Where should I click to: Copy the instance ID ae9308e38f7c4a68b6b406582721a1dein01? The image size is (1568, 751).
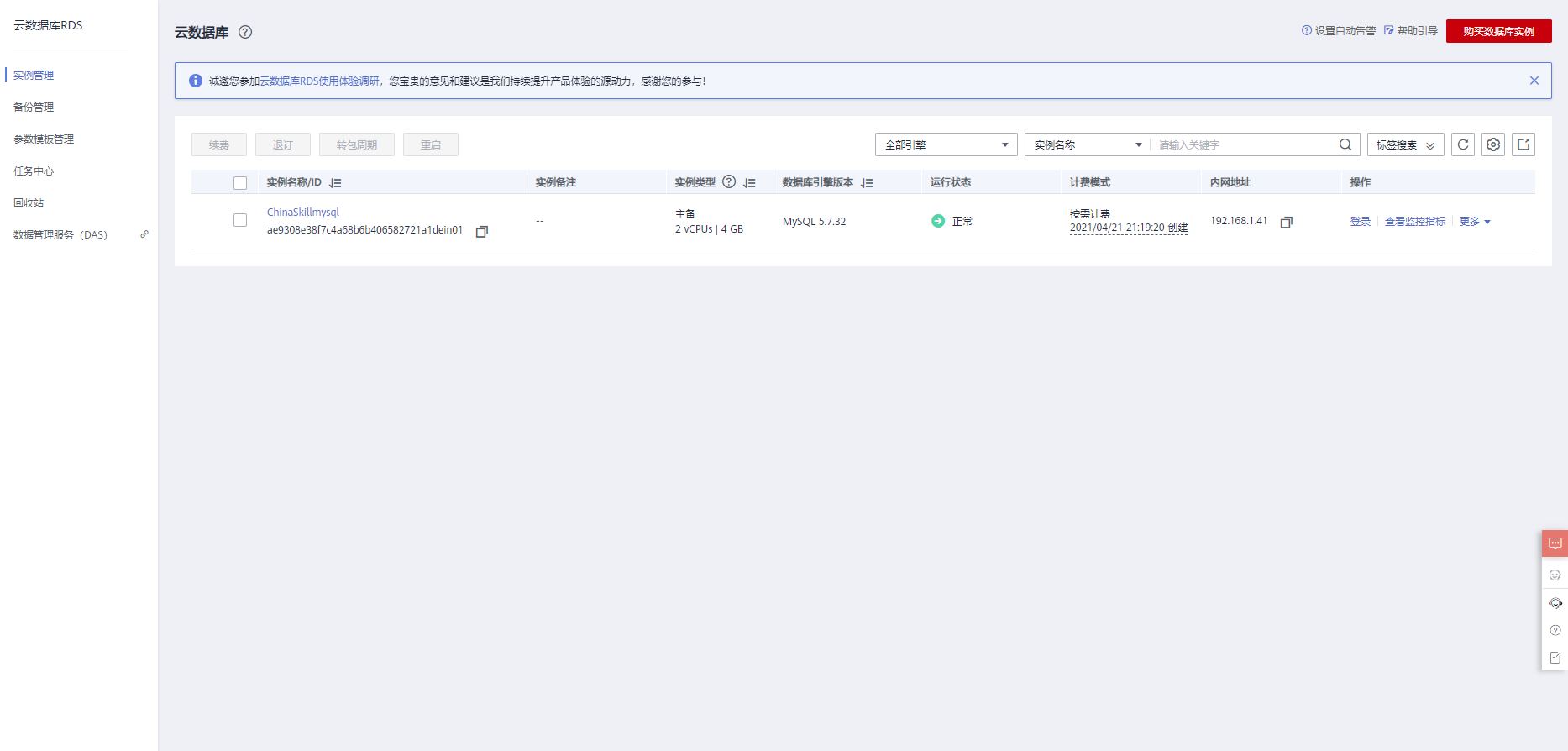[x=482, y=231]
